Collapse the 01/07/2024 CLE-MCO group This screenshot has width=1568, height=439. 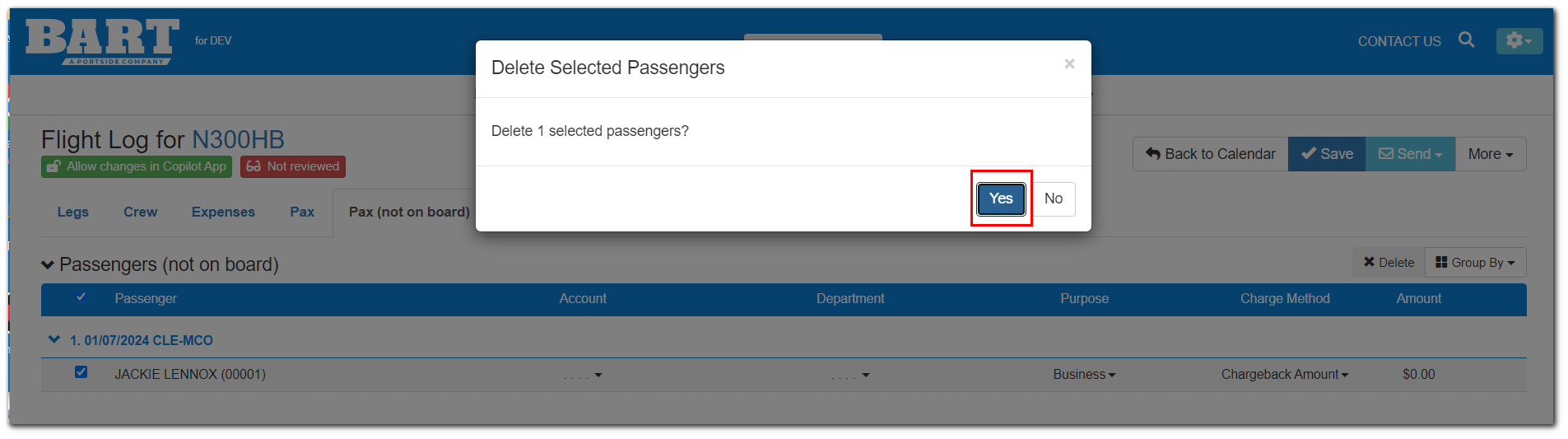54,339
